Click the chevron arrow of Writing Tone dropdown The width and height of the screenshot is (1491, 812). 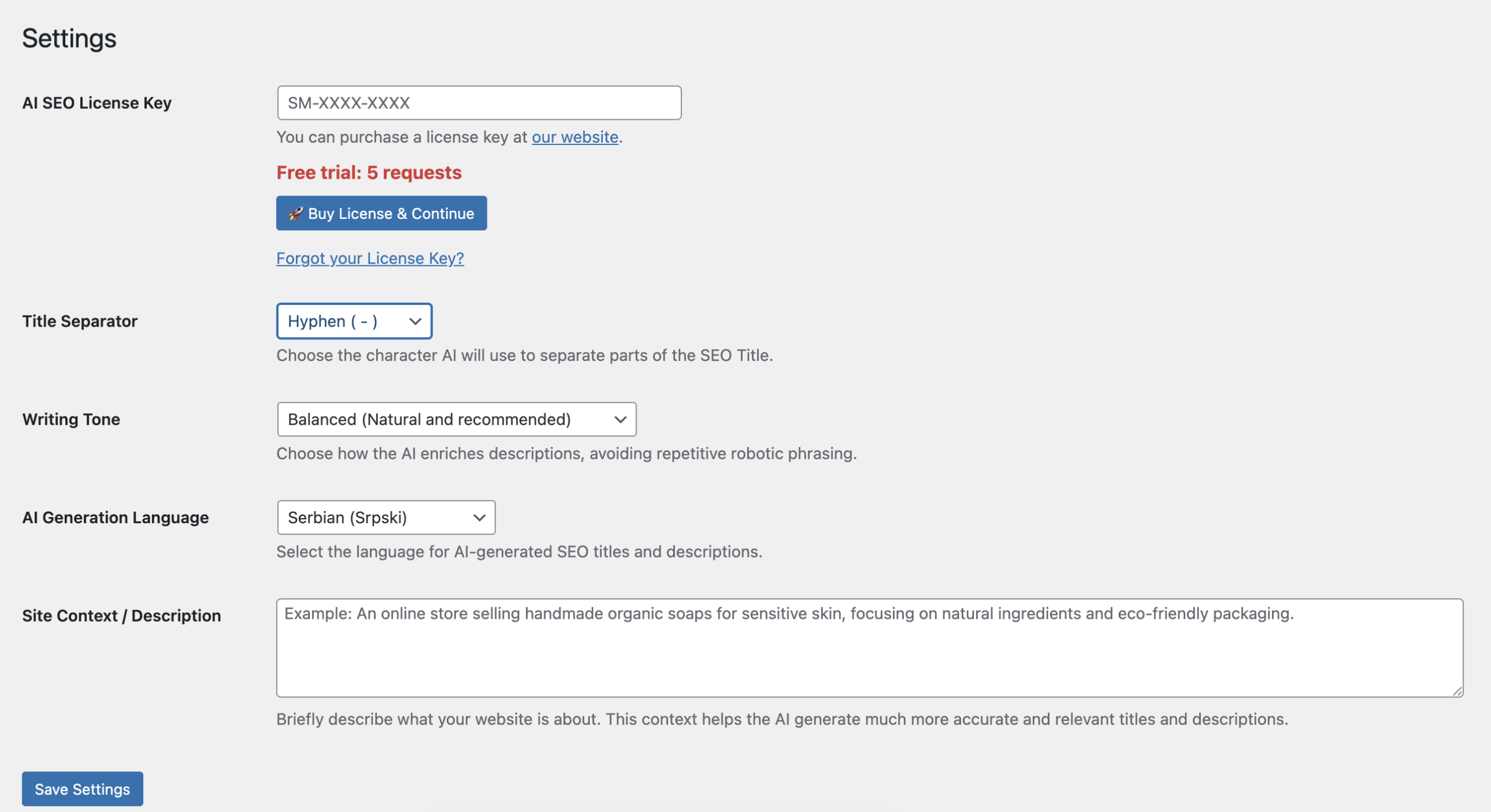point(620,420)
